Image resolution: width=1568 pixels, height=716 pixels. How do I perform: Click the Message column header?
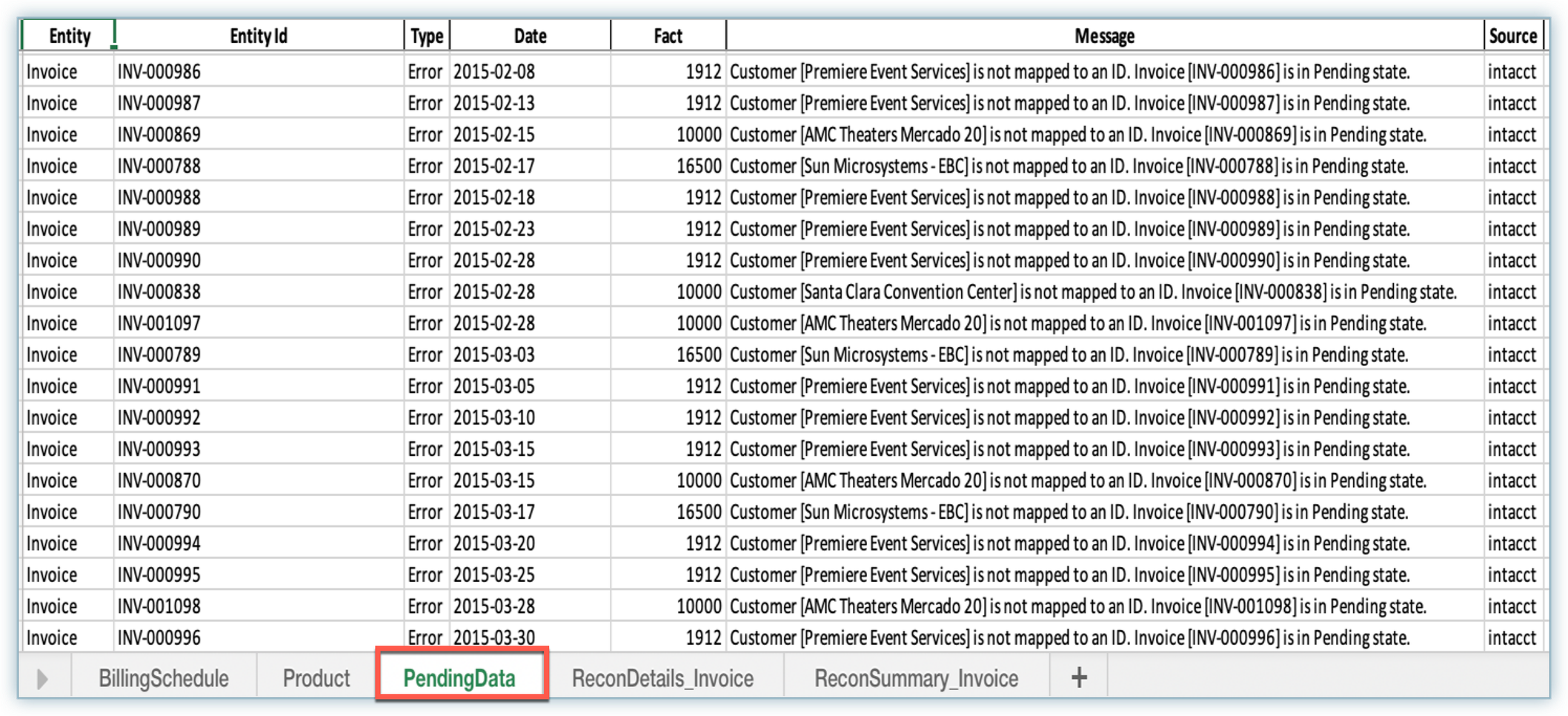[x=1104, y=36]
